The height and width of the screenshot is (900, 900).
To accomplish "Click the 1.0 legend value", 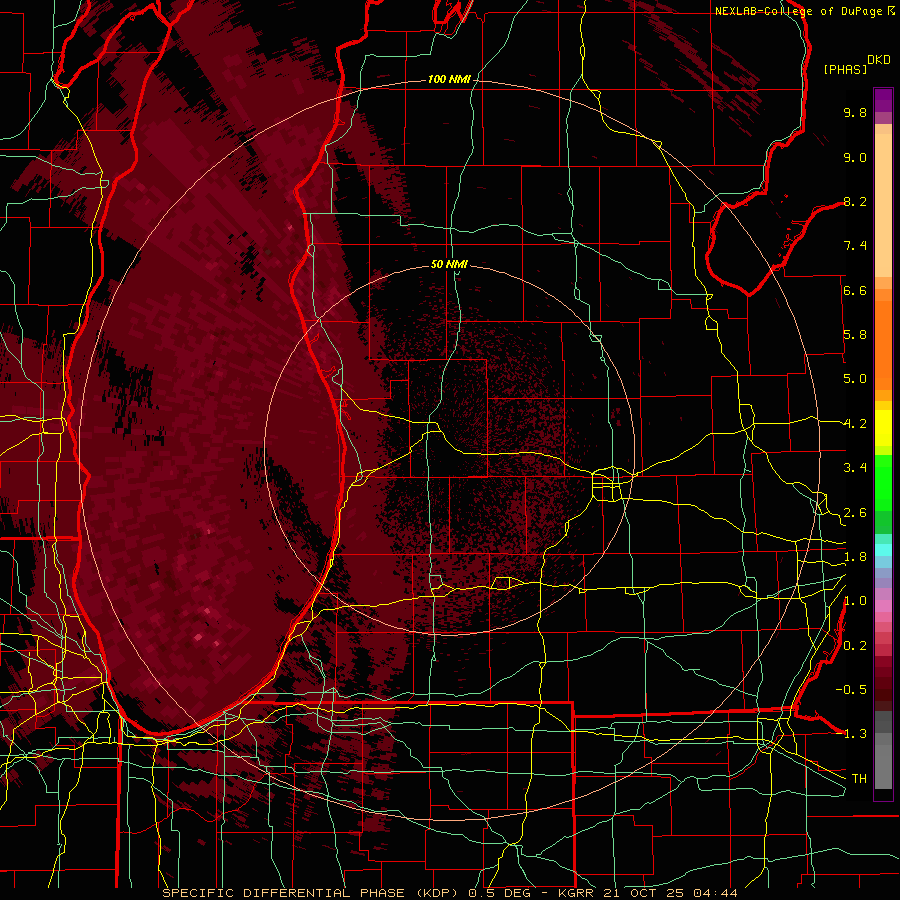I will pyautogui.click(x=855, y=601).
